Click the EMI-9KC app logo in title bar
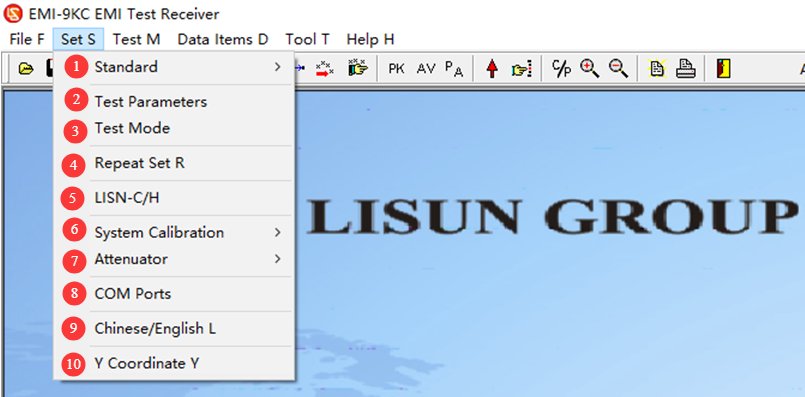The image size is (805, 397). 13,13
